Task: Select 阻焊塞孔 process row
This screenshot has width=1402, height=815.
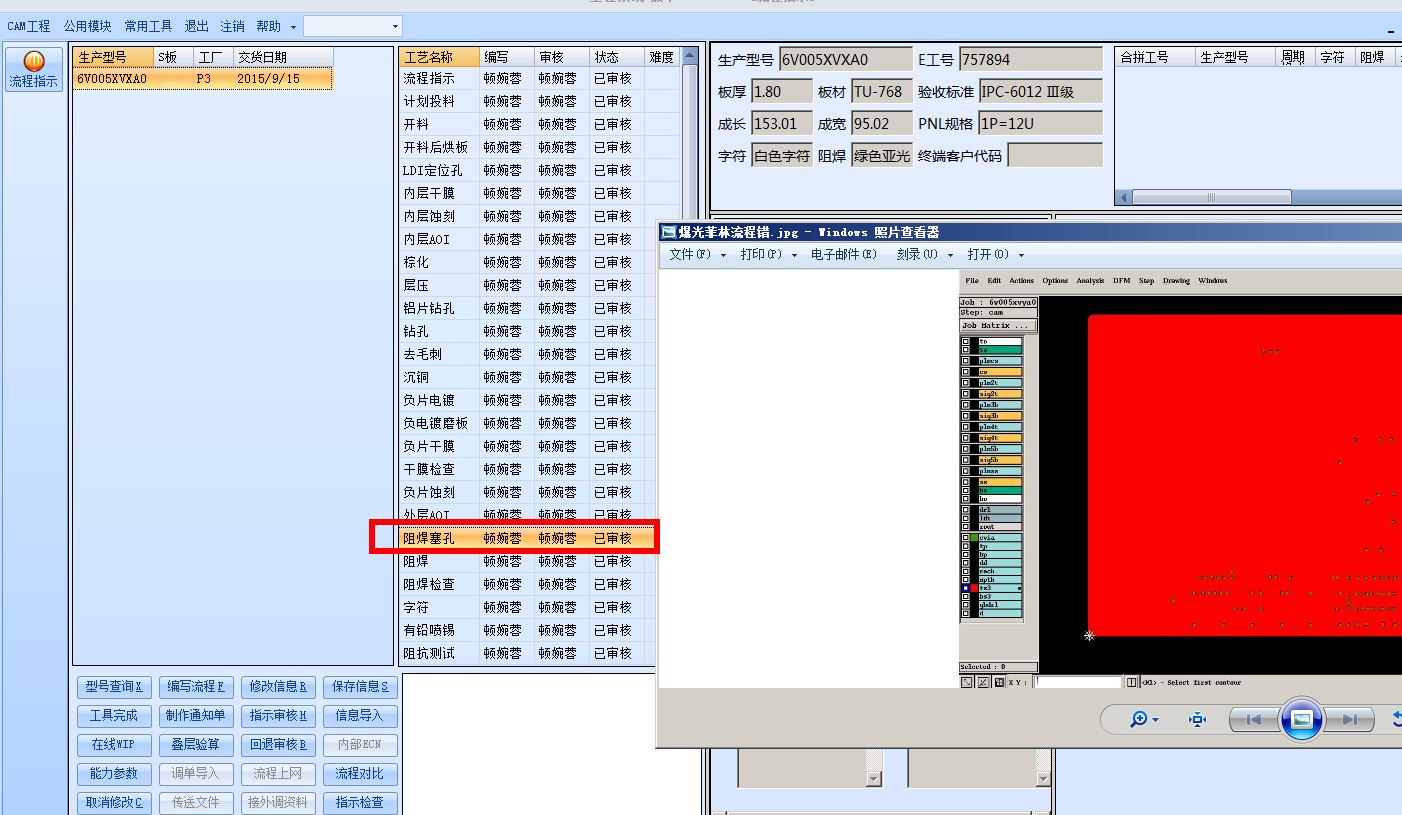Action: point(527,538)
